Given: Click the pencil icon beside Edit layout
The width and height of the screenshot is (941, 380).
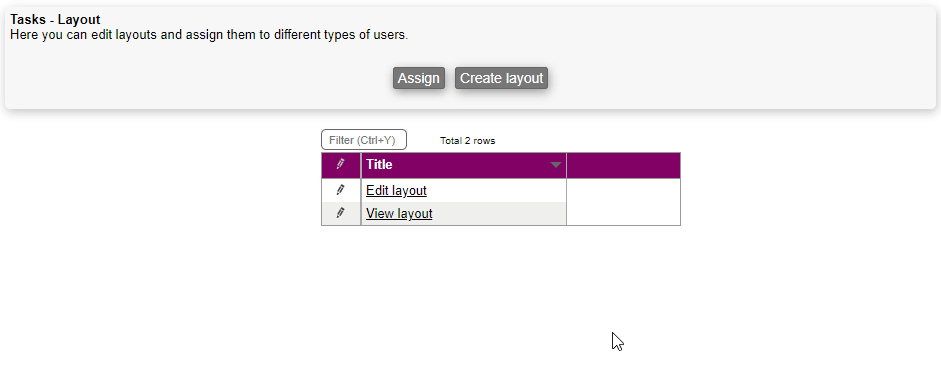Looking at the screenshot, I should [340, 190].
